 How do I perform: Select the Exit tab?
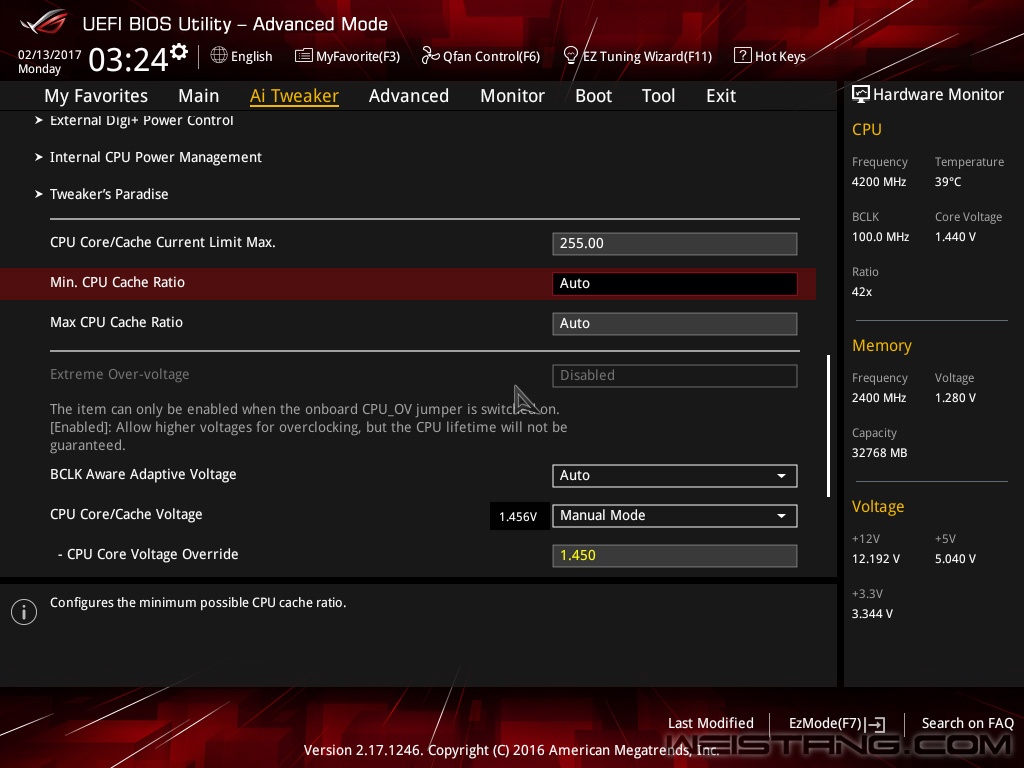pyautogui.click(x=721, y=96)
